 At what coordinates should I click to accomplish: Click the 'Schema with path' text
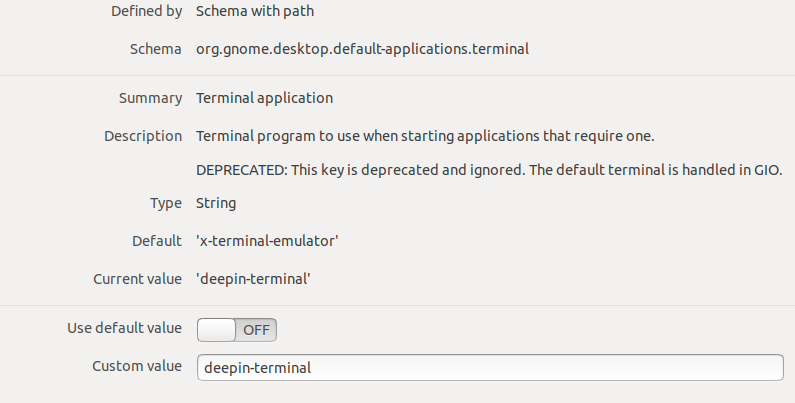[254, 12]
